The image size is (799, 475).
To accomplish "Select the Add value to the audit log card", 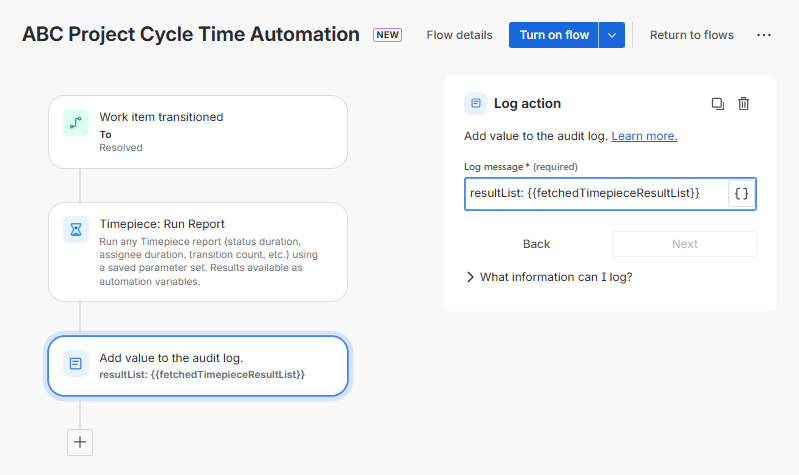I will pyautogui.click(x=198, y=366).
